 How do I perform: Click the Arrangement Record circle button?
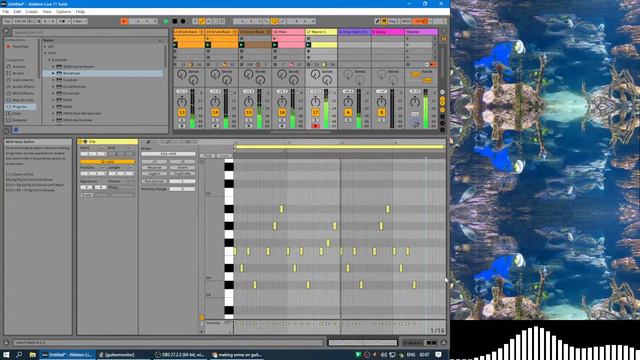point(183,21)
